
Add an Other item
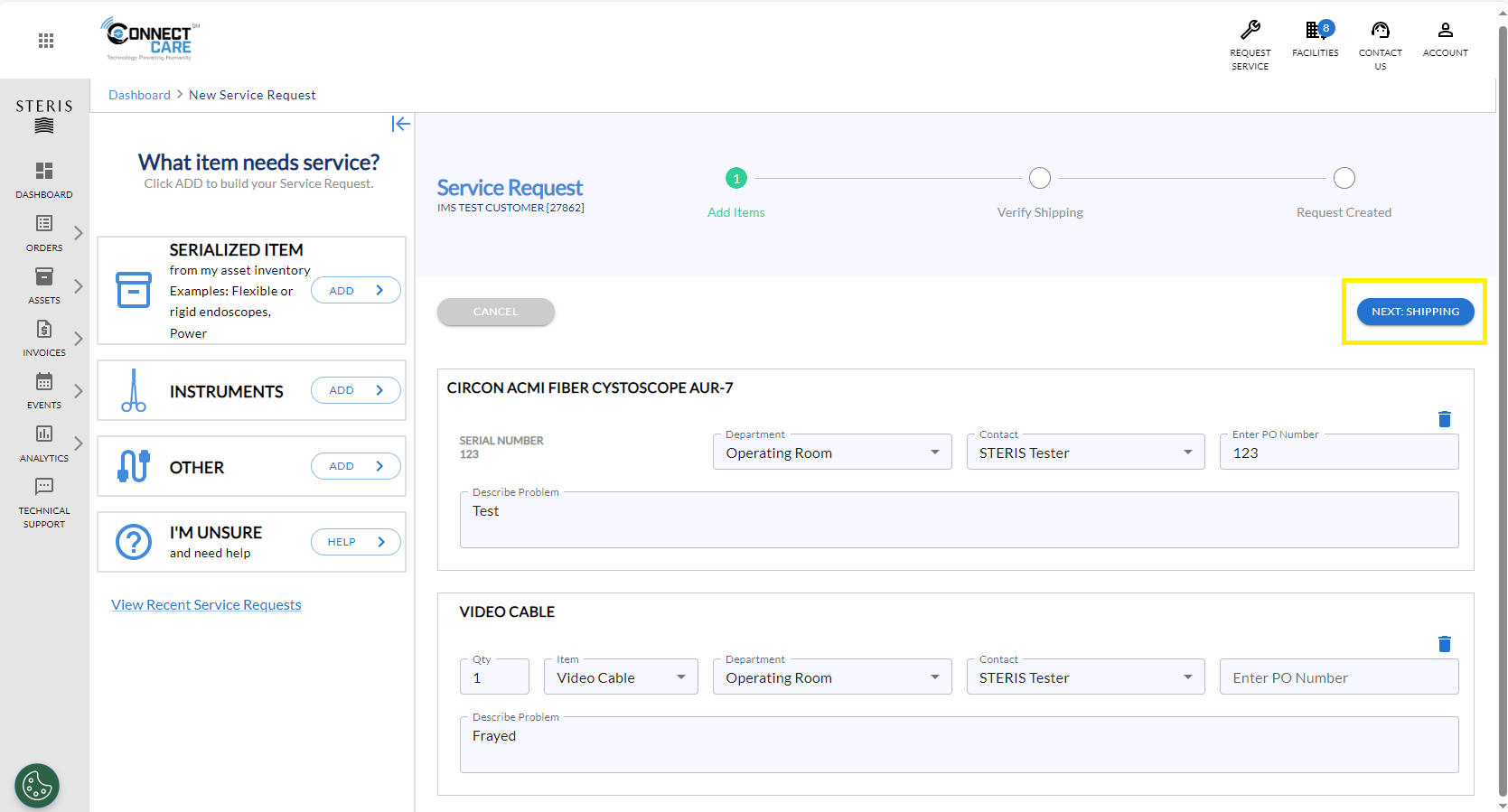(356, 466)
